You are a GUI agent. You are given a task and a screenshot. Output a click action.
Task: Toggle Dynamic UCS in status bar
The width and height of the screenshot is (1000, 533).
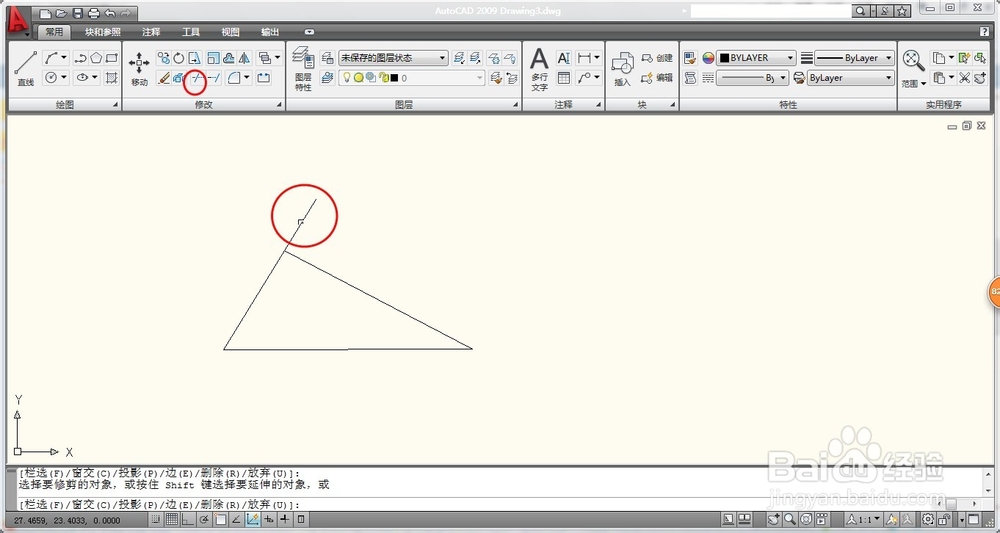pos(253,520)
